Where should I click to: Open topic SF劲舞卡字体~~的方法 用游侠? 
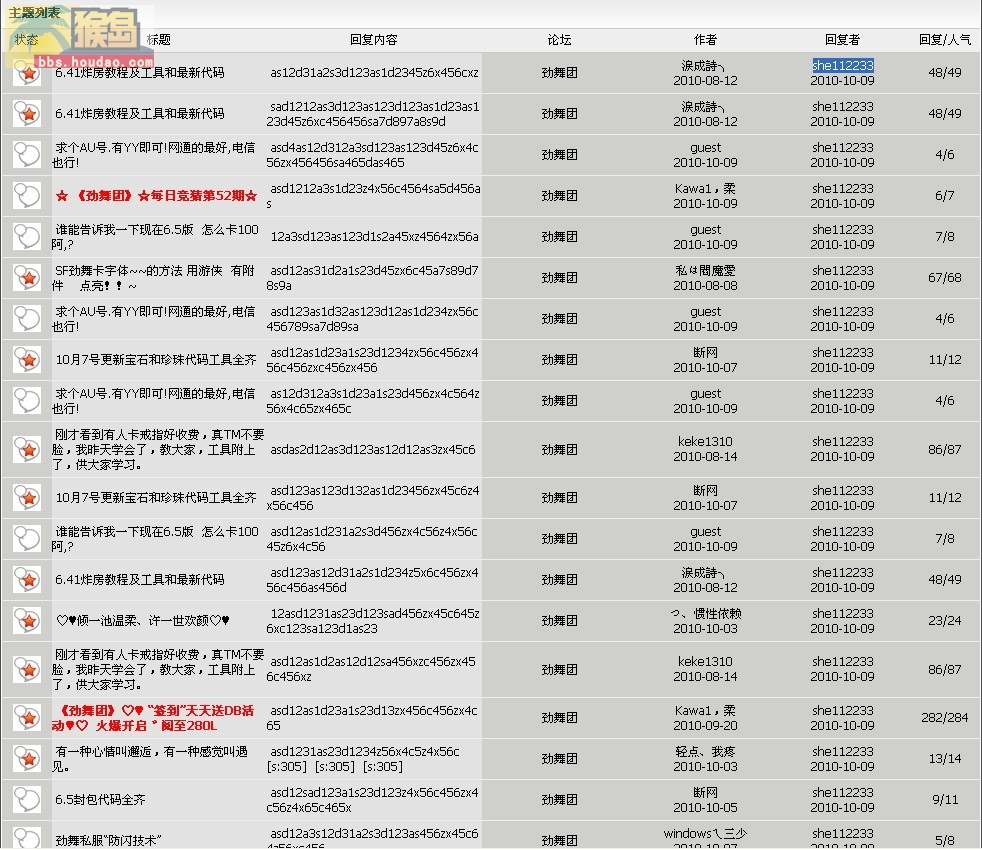click(x=155, y=278)
